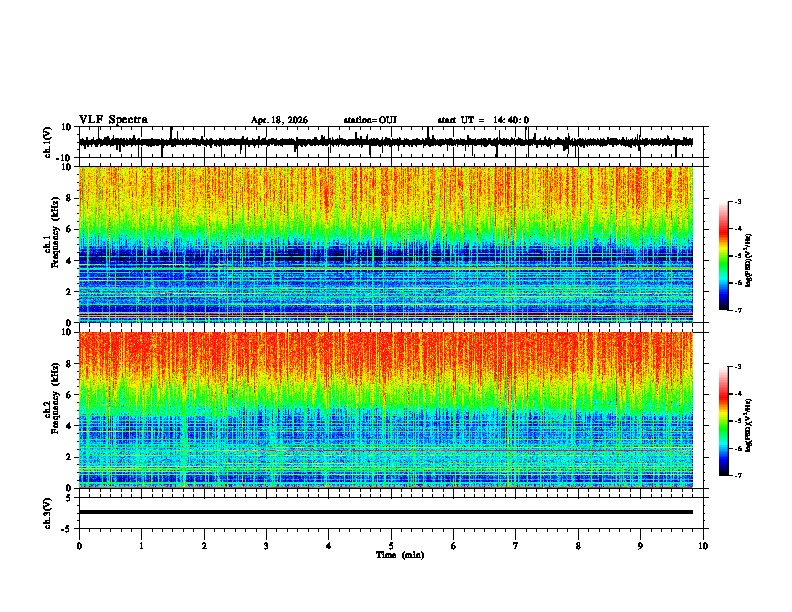Screen dimensions: 792x612
Task: Click the Time (min) axis label
Action: click(x=400, y=555)
